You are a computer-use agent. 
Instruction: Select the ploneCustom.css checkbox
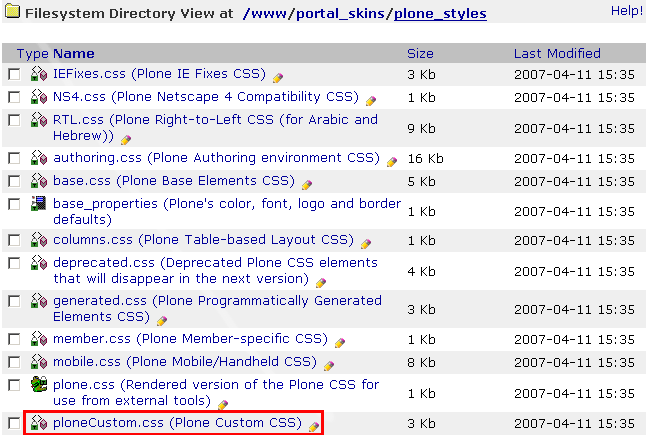[x=14, y=424]
